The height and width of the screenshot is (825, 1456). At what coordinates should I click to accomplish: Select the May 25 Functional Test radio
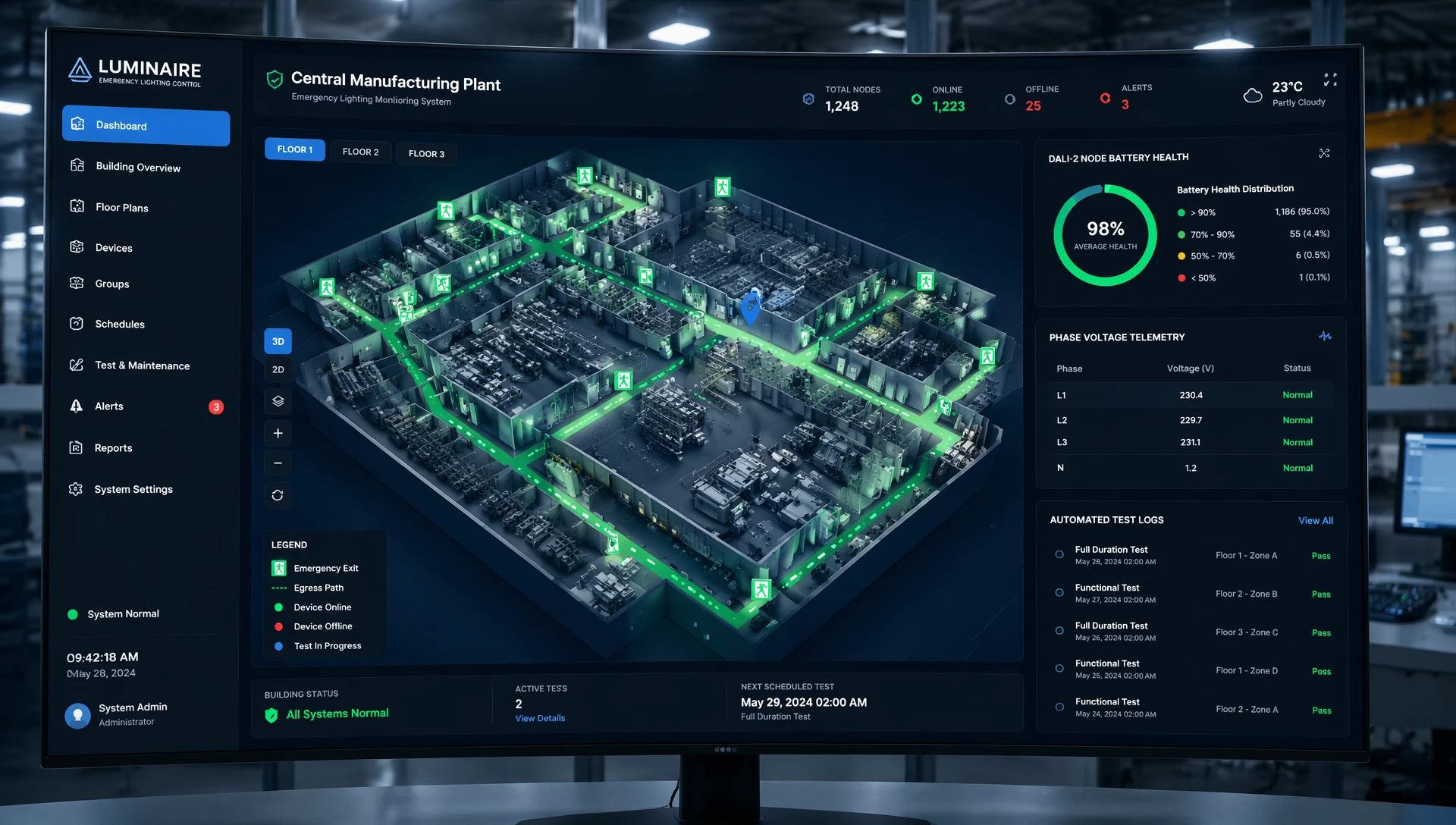tap(1059, 668)
